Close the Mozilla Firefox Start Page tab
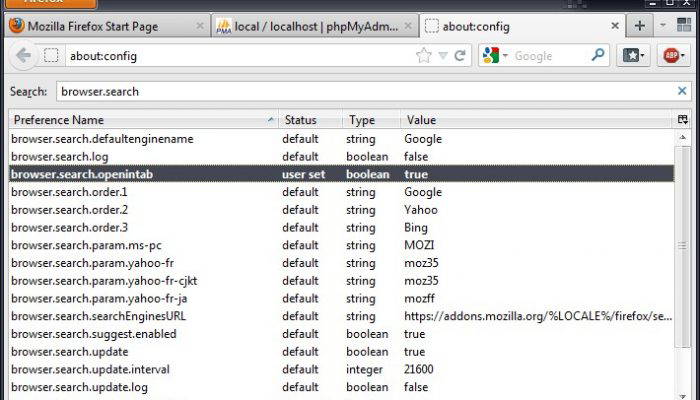The image size is (700, 400). [x=200, y=26]
